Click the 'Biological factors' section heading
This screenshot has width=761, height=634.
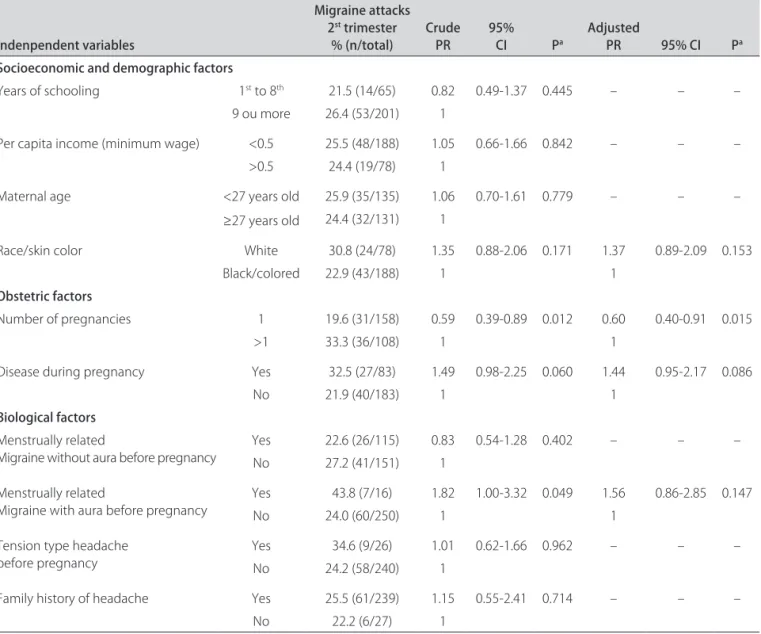click(x=48, y=417)
